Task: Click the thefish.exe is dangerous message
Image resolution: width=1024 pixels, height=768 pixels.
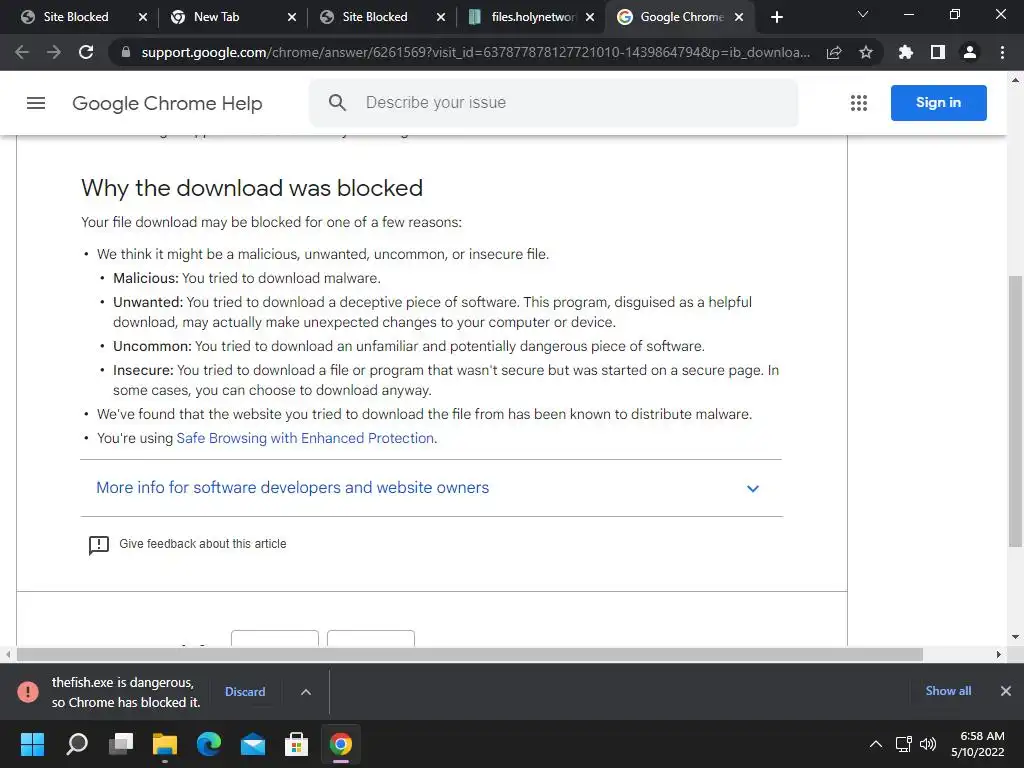Action: click(125, 692)
